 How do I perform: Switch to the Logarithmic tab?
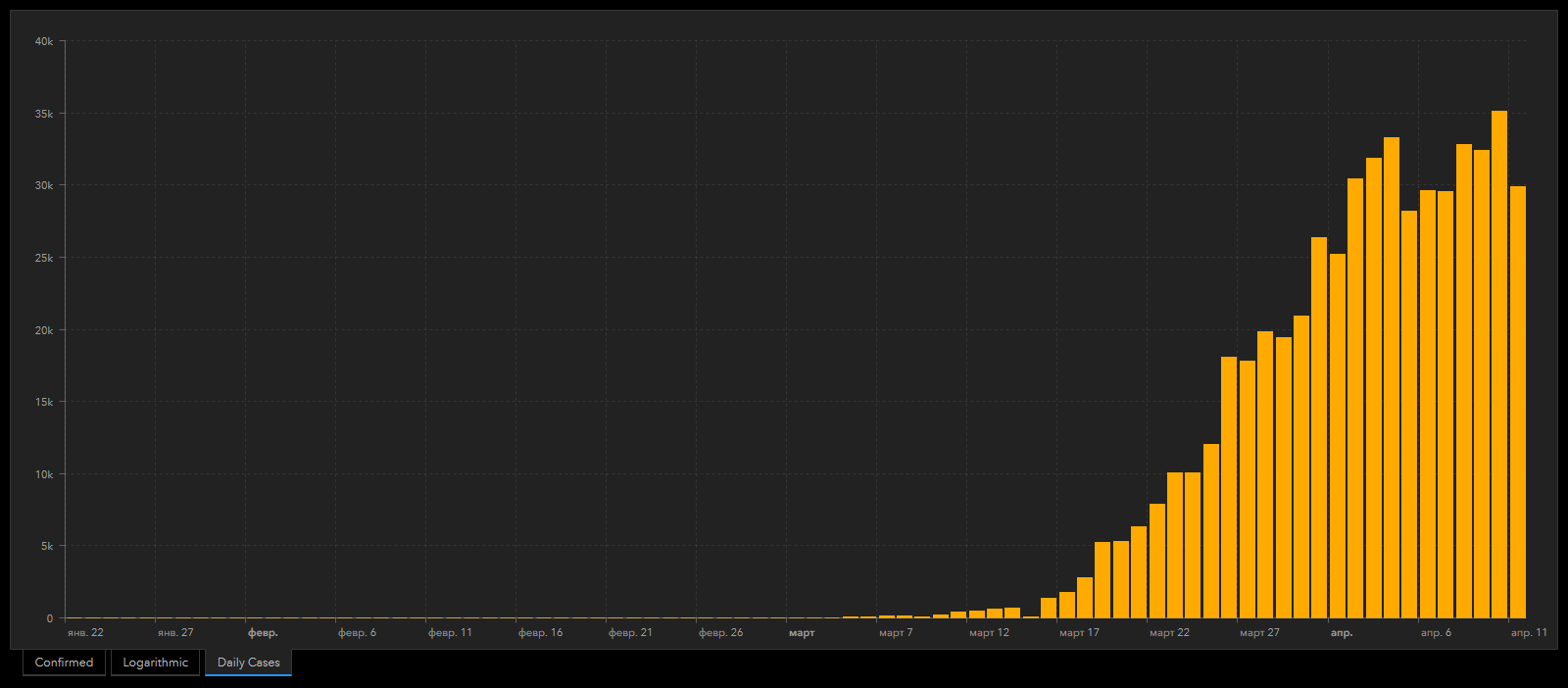click(155, 663)
